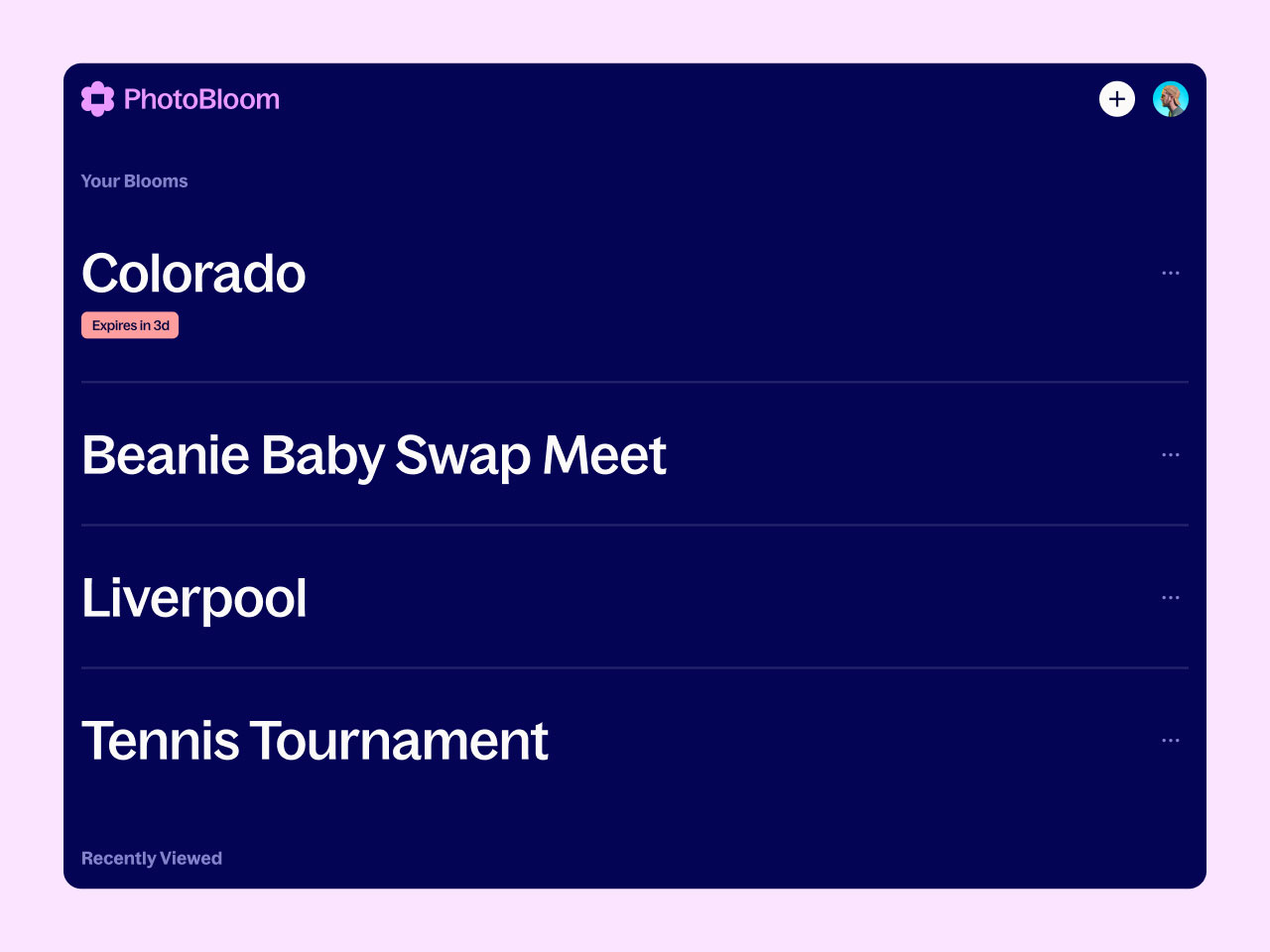Open more options for the Colorado bloom

pos(1171,273)
